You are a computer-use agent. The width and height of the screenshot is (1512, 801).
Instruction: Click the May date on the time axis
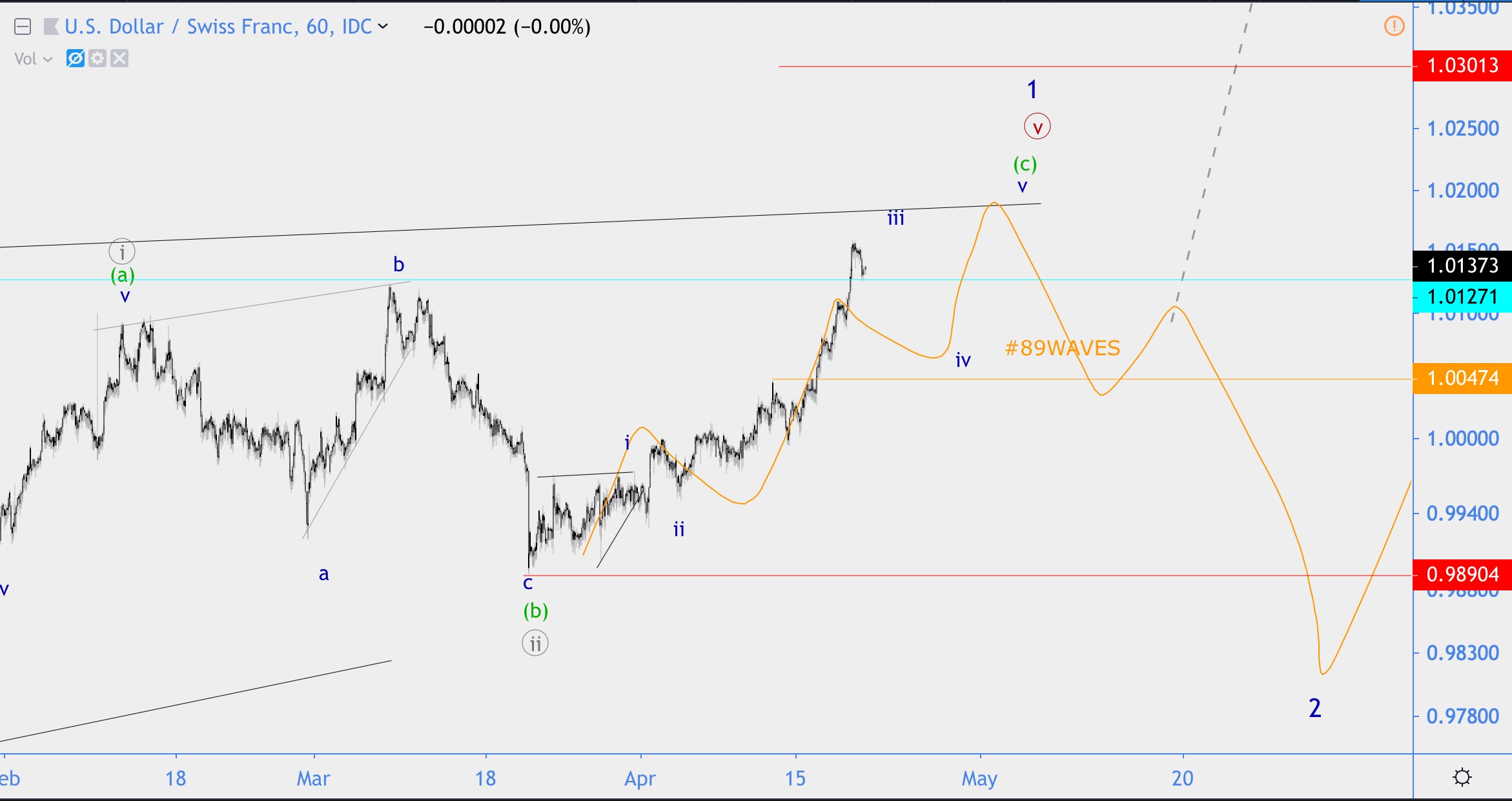(x=980, y=779)
